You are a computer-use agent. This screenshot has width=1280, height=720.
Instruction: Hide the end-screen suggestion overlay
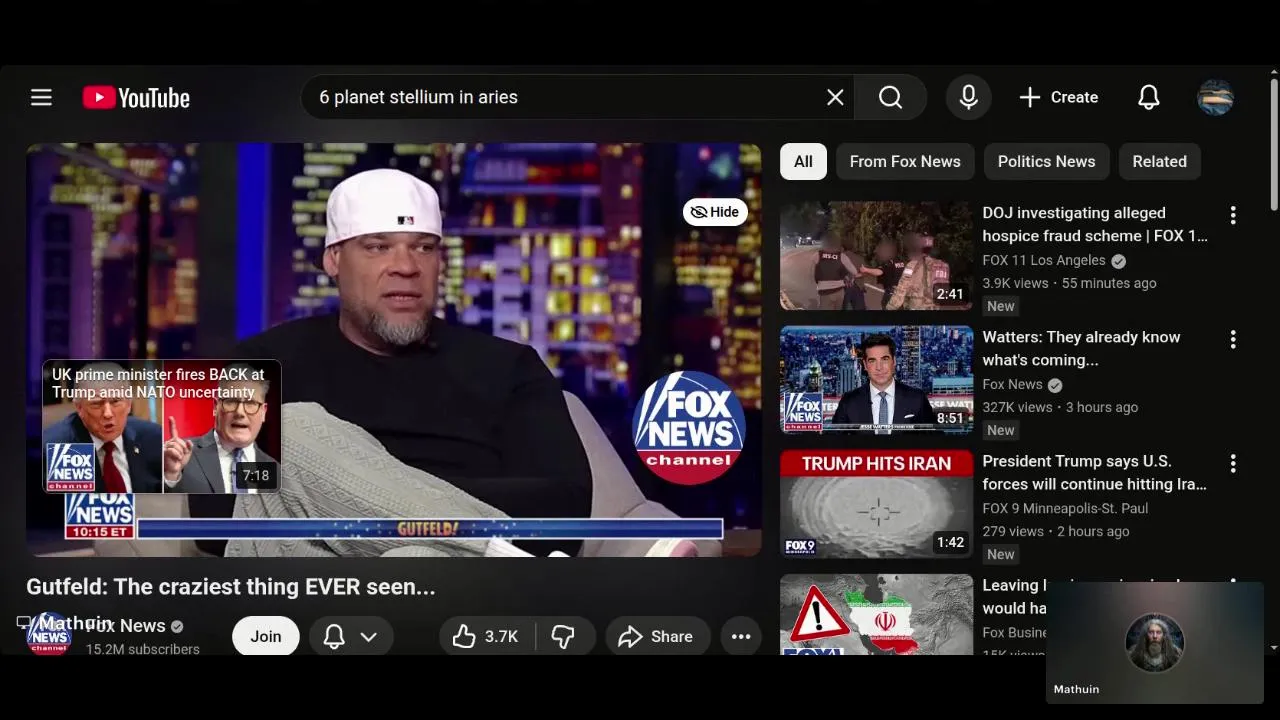[x=715, y=212]
